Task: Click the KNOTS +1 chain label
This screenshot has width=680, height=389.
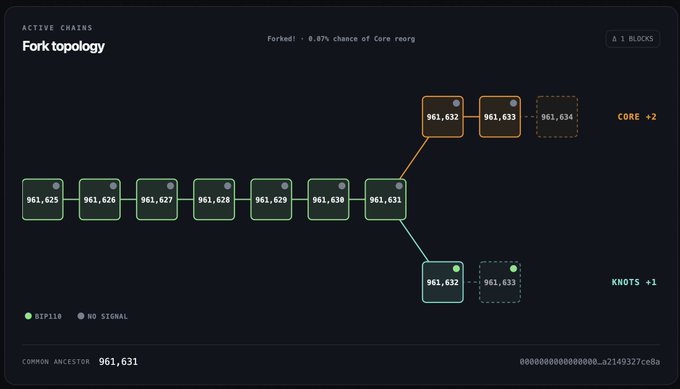Action: pyautogui.click(x=634, y=282)
